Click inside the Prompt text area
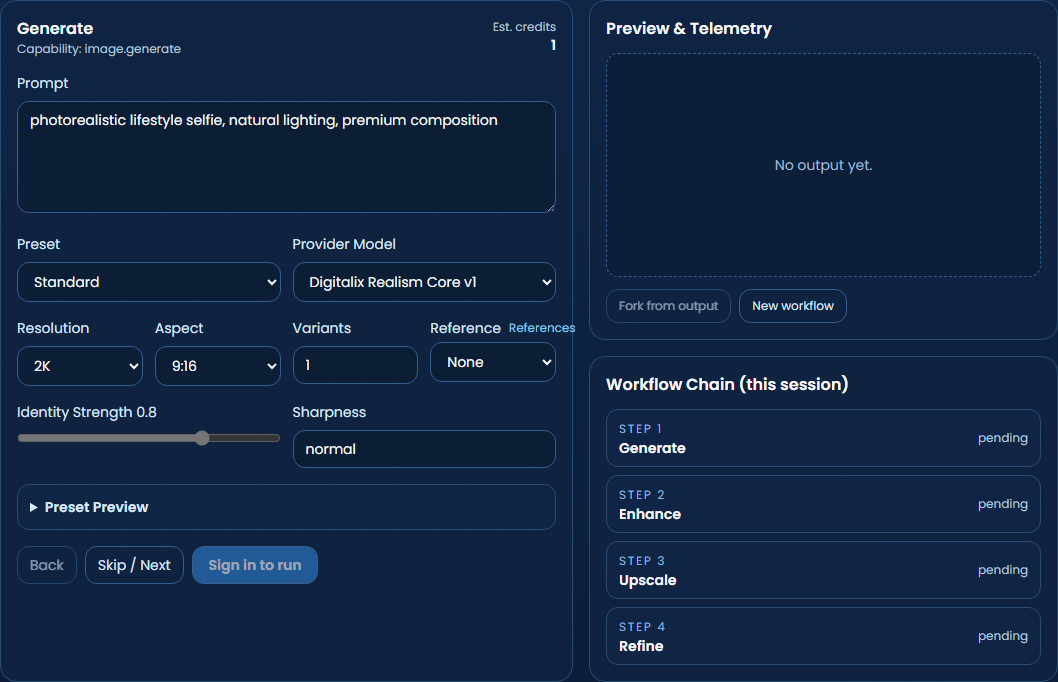Image resolution: width=1058 pixels, height=682 pixels. (x=286, y=155)
